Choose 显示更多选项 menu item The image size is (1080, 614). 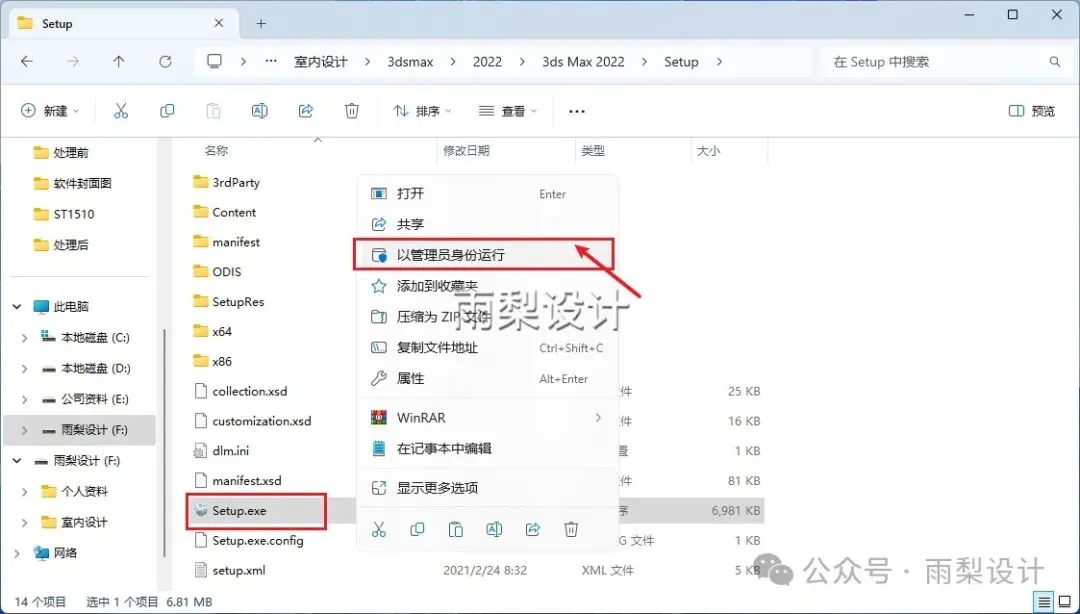pos(488,488)
